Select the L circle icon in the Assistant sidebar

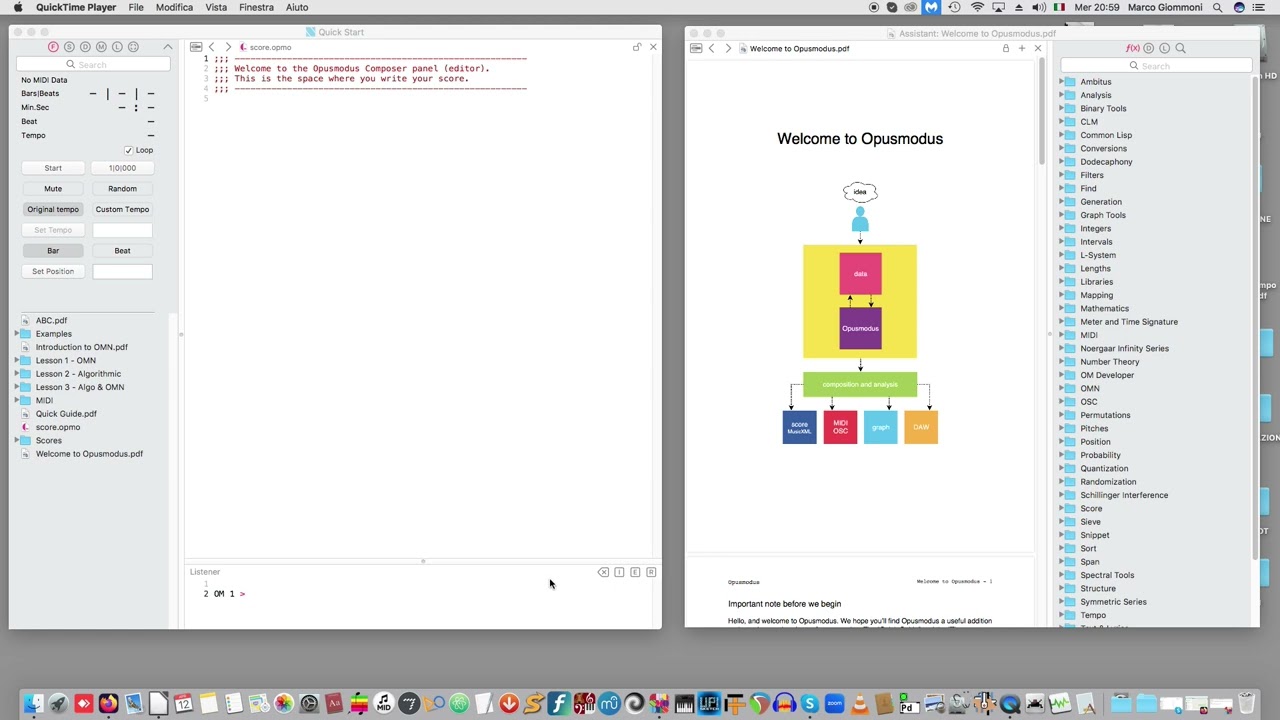pos(1164,48)
